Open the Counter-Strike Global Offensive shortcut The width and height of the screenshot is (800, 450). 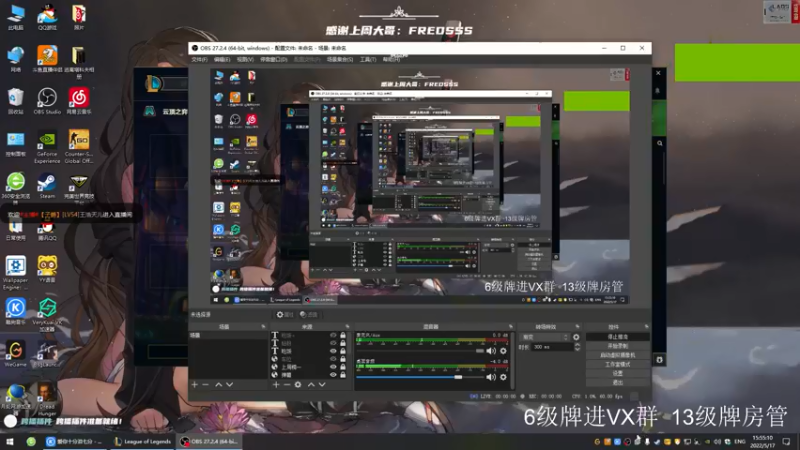(79, 146)
